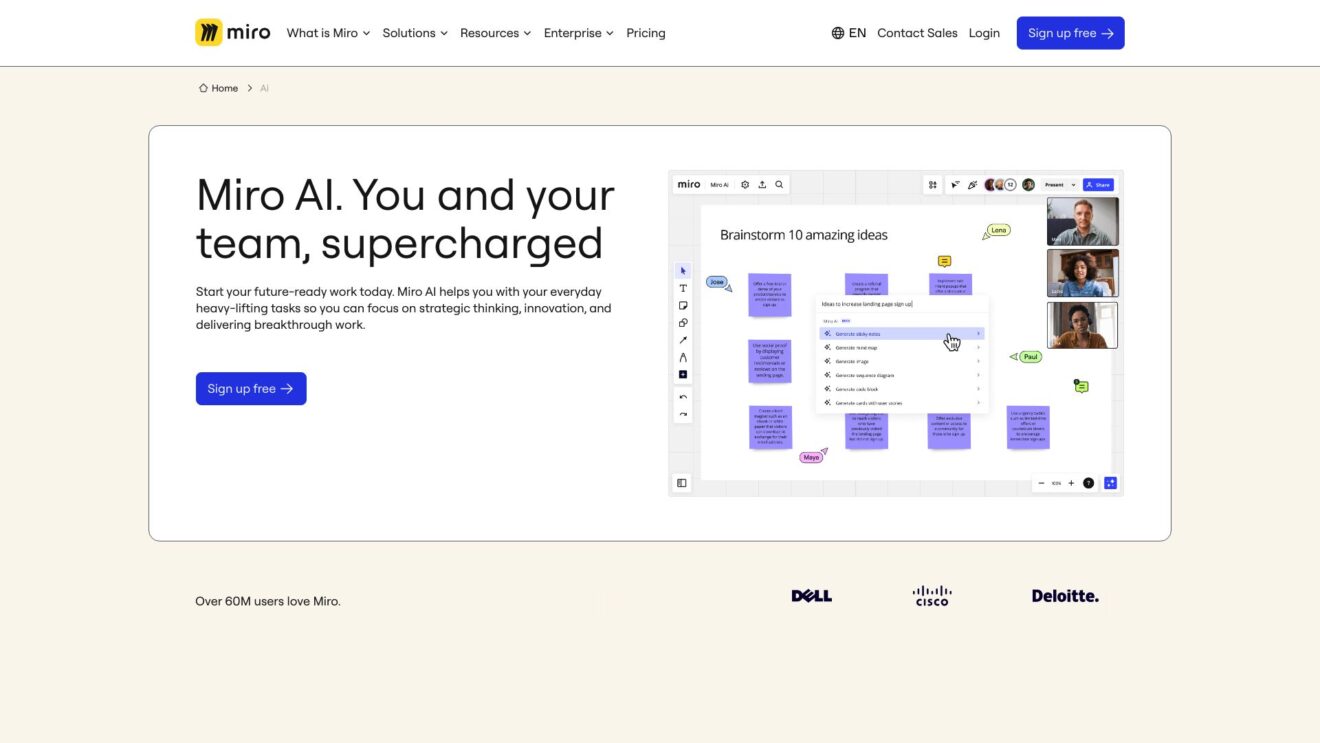Screen dimensions: 1320x743
Task: Click the blue Miro AI sparkle button
Action: pos(1110,483)
